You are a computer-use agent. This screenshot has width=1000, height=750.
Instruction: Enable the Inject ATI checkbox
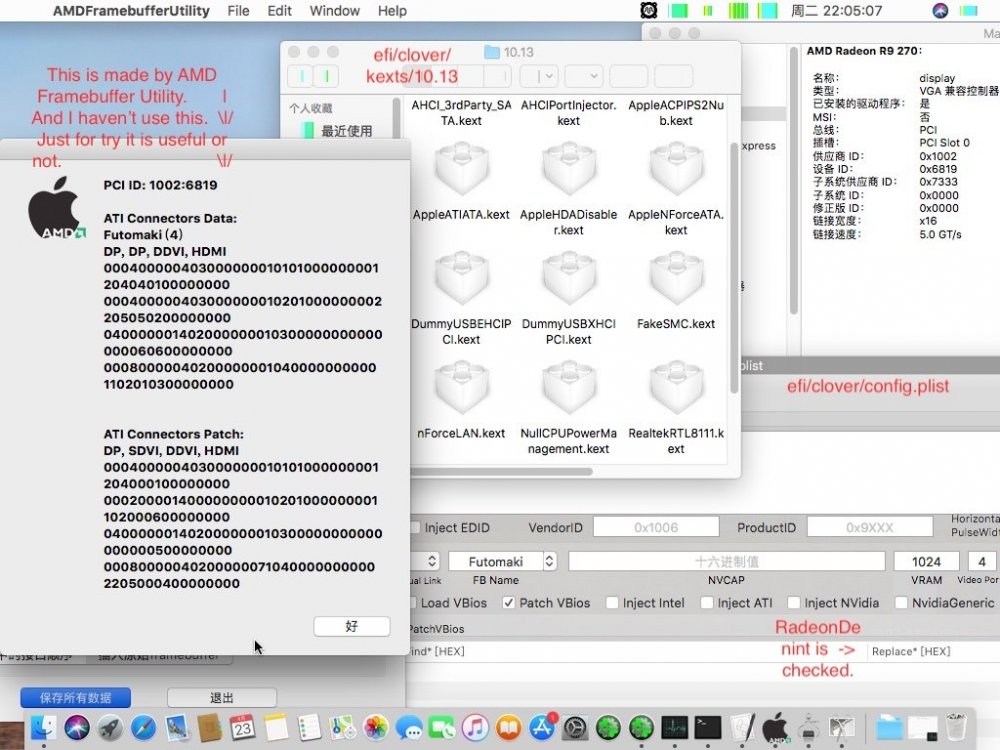point(707,603)
